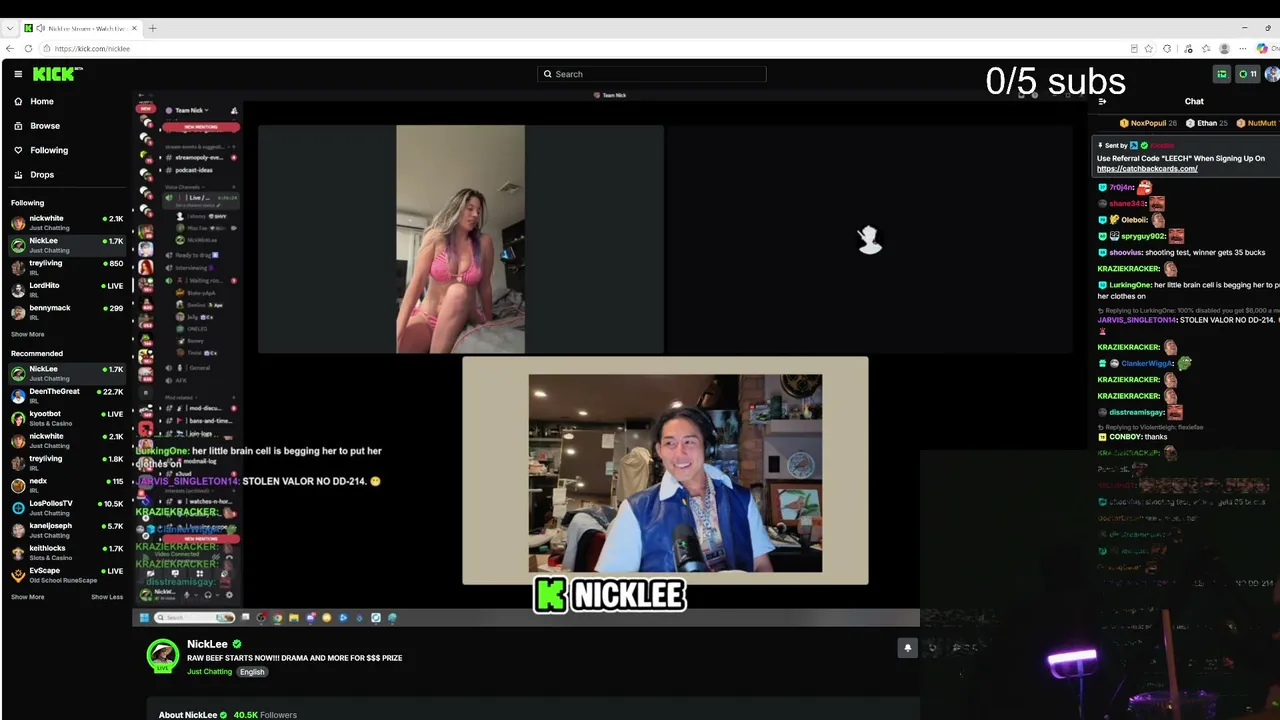Open the browser profile avatar icon
1280x720 pixels.
[x=1224, y=49]
